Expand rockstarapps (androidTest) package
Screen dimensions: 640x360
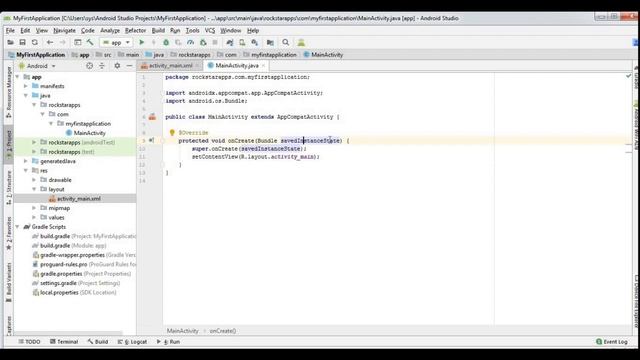point(34,142)
